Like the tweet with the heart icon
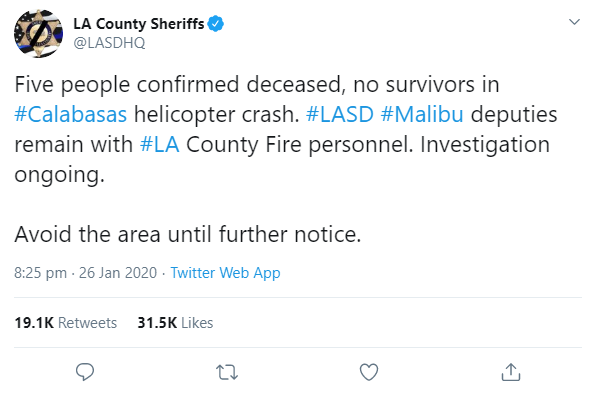 point(369,372)
